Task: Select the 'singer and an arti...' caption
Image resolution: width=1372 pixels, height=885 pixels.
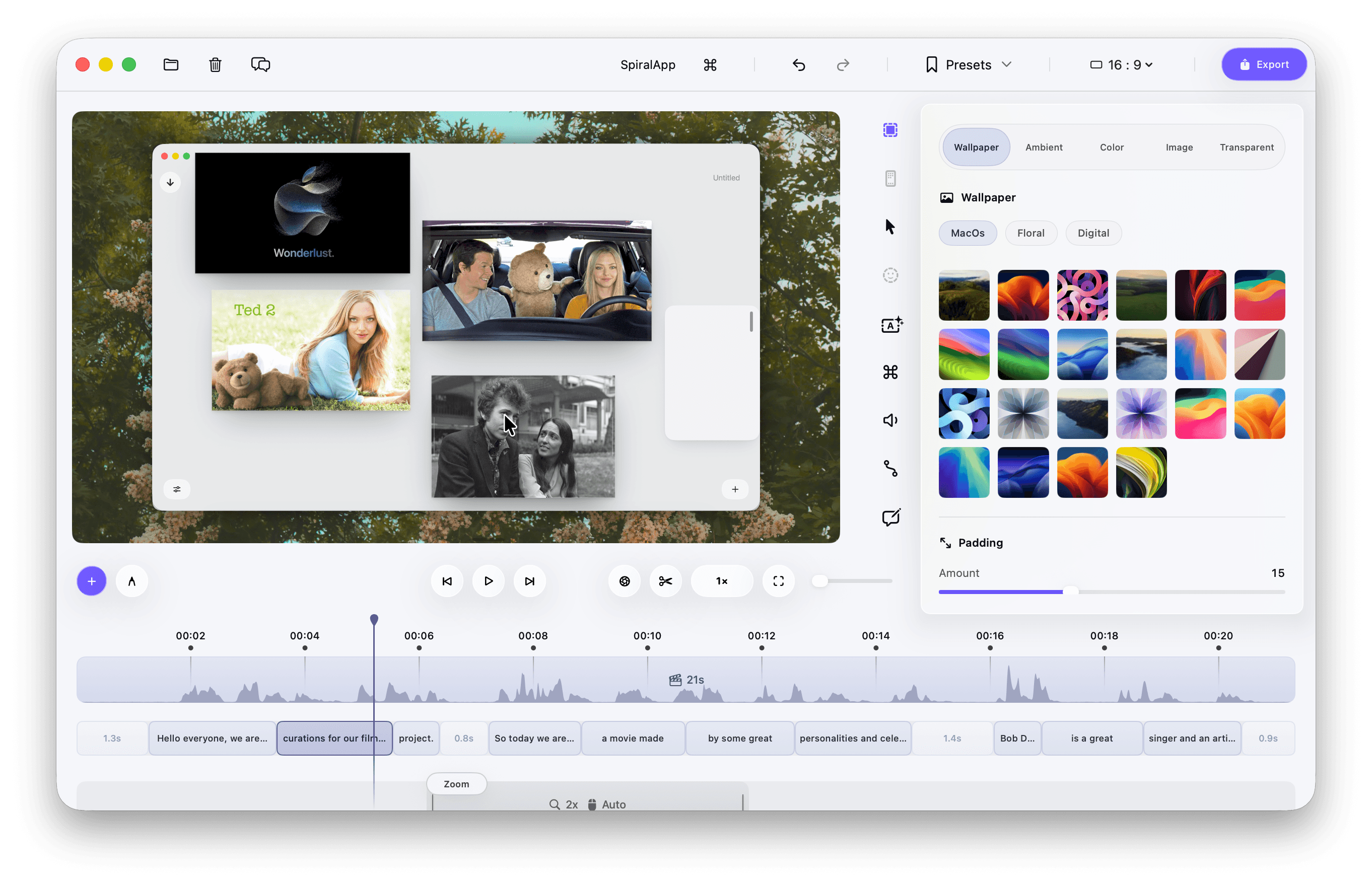Action: 1192,739
